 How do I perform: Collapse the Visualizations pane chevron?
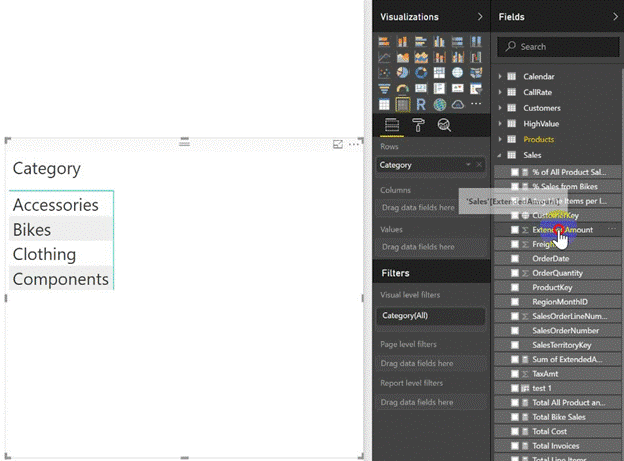coord(480,16)
